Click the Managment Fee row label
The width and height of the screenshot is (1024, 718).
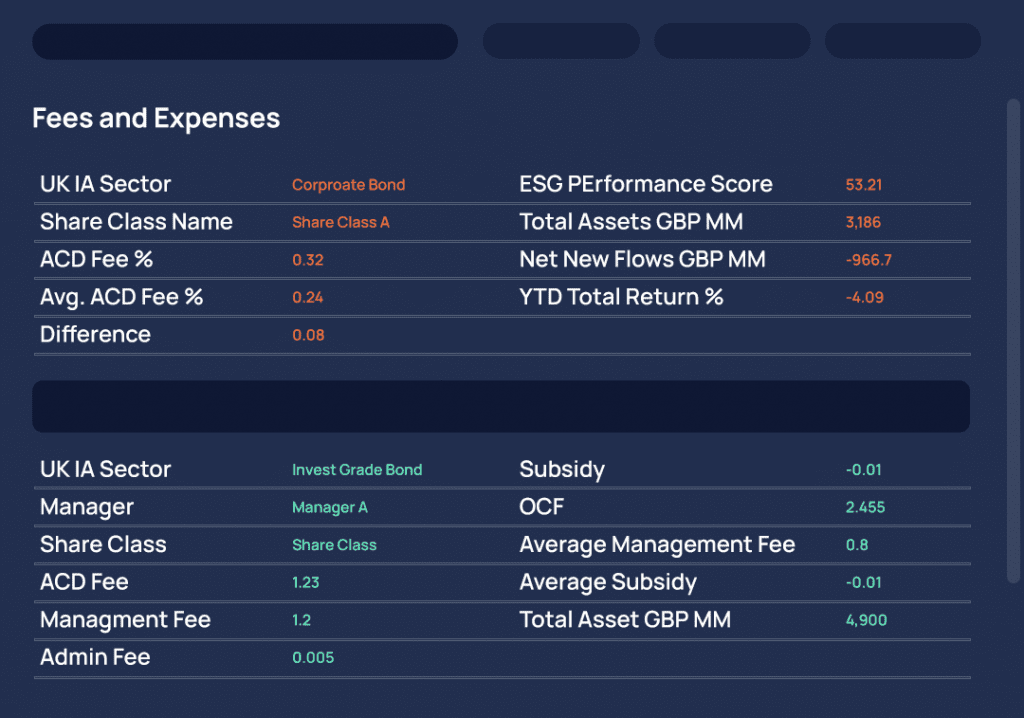pos(125,620)
